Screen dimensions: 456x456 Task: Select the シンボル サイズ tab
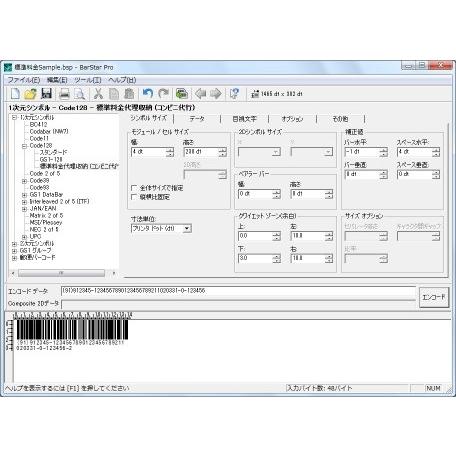pos(149,118)
